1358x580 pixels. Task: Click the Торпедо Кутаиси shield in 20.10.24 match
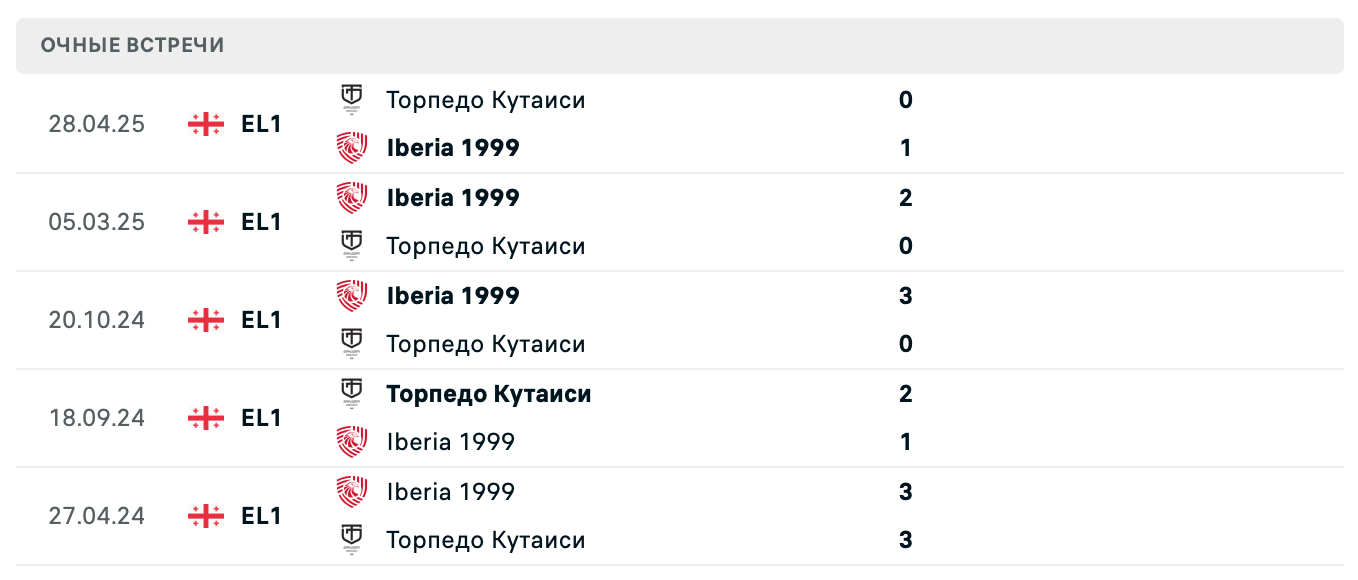click(351, 344)
